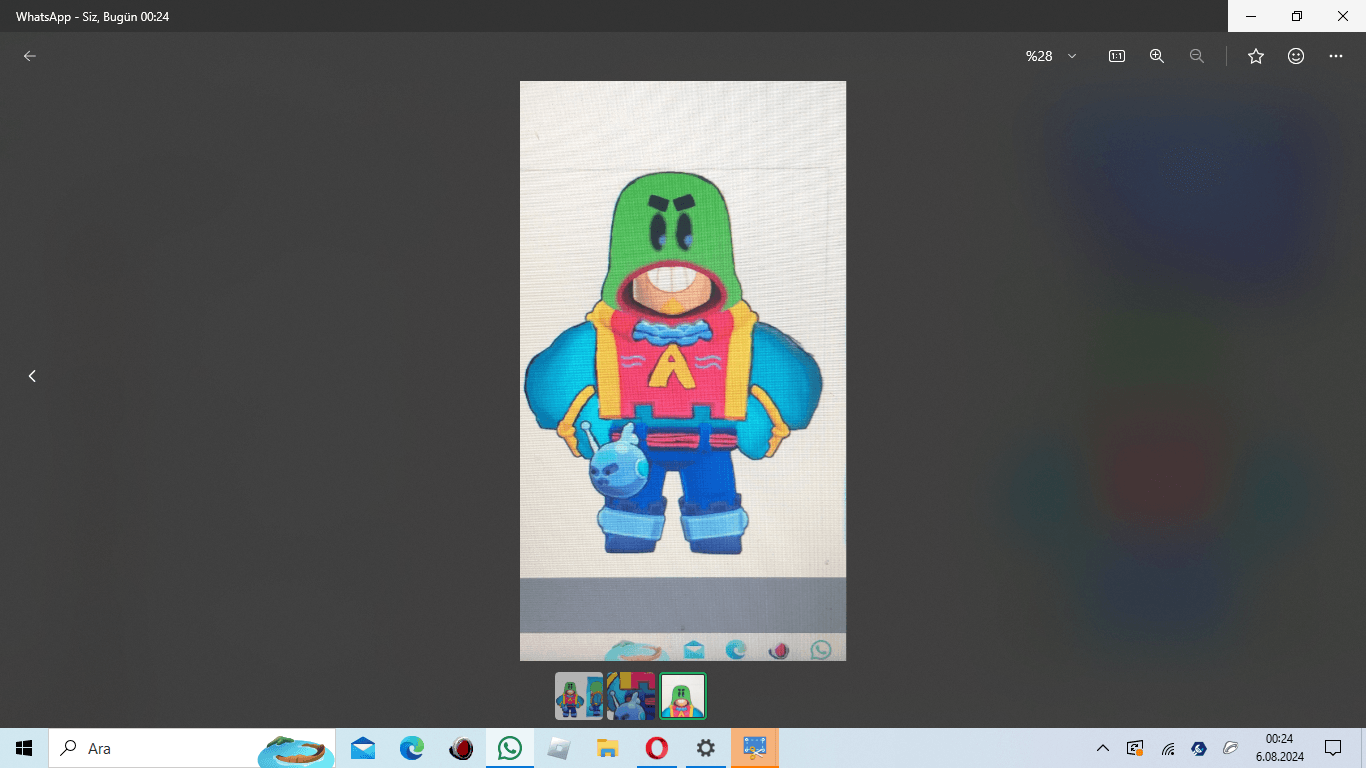This screenshot has height=768, width=1366.
Task: Select the second thumbnail in the strip
Action: pos(631,696)
